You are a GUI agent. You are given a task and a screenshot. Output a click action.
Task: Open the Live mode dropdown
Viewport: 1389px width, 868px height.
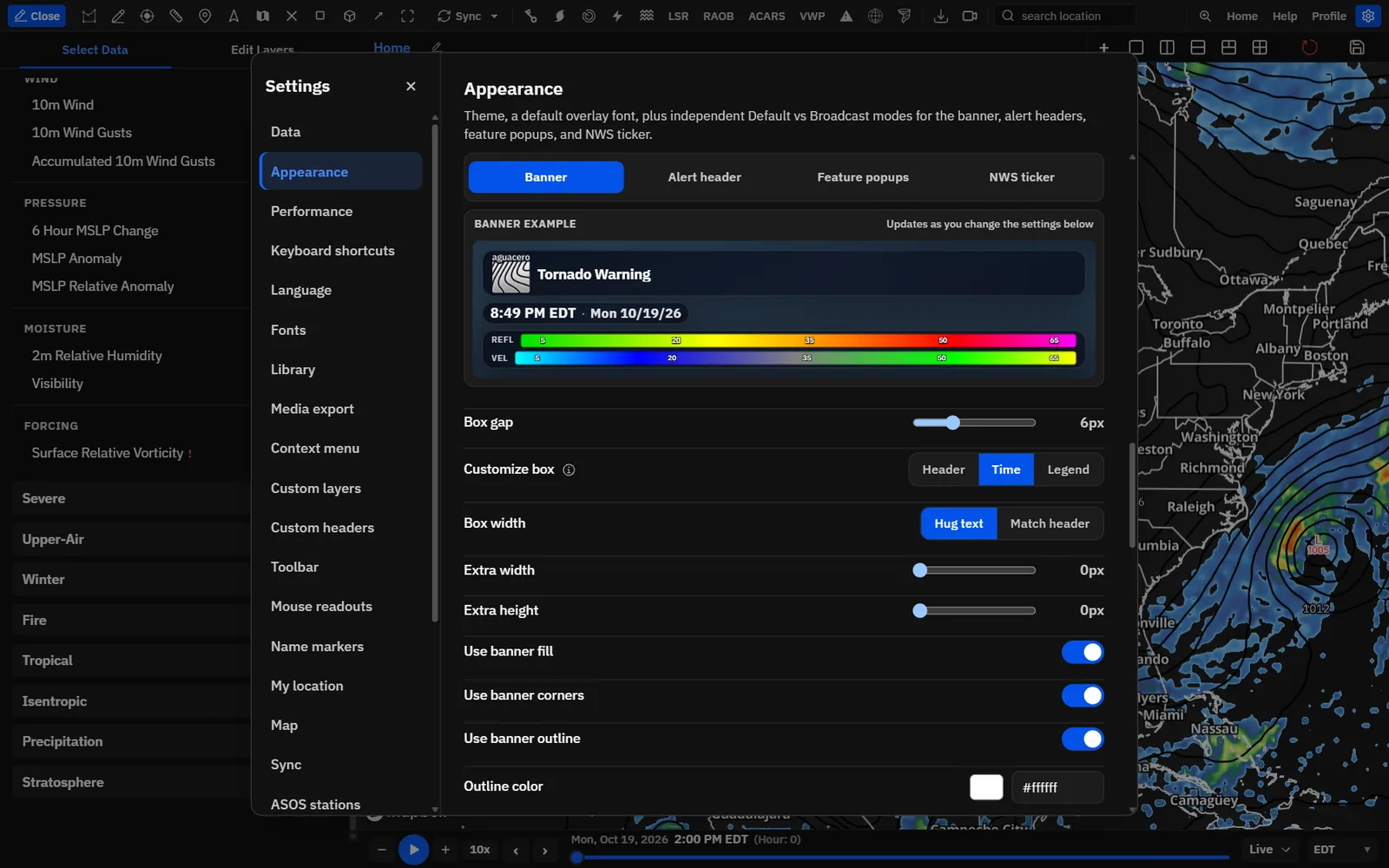tap(1269, 850)
